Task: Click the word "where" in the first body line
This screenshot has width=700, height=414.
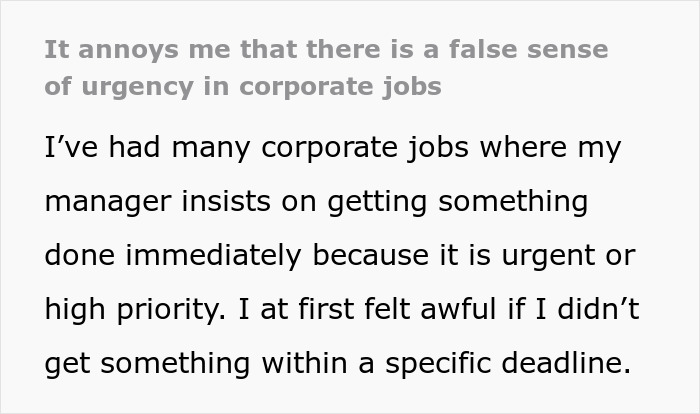Action: (x=524, y=147)
